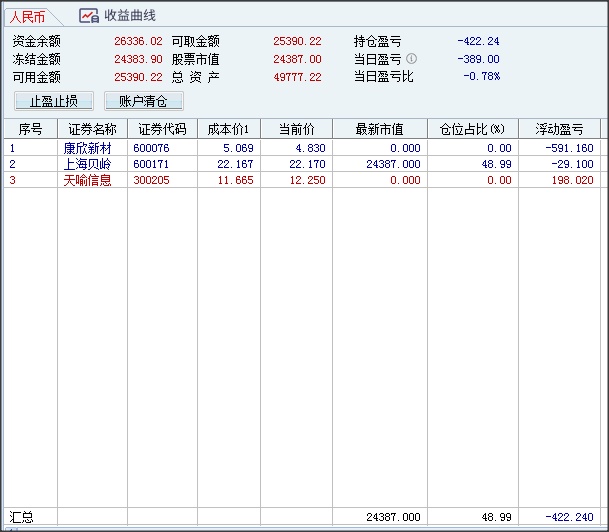Click serial number 1 in 康欣新材 row
This screenshot has height=532, width=609.
coord(12,148)
